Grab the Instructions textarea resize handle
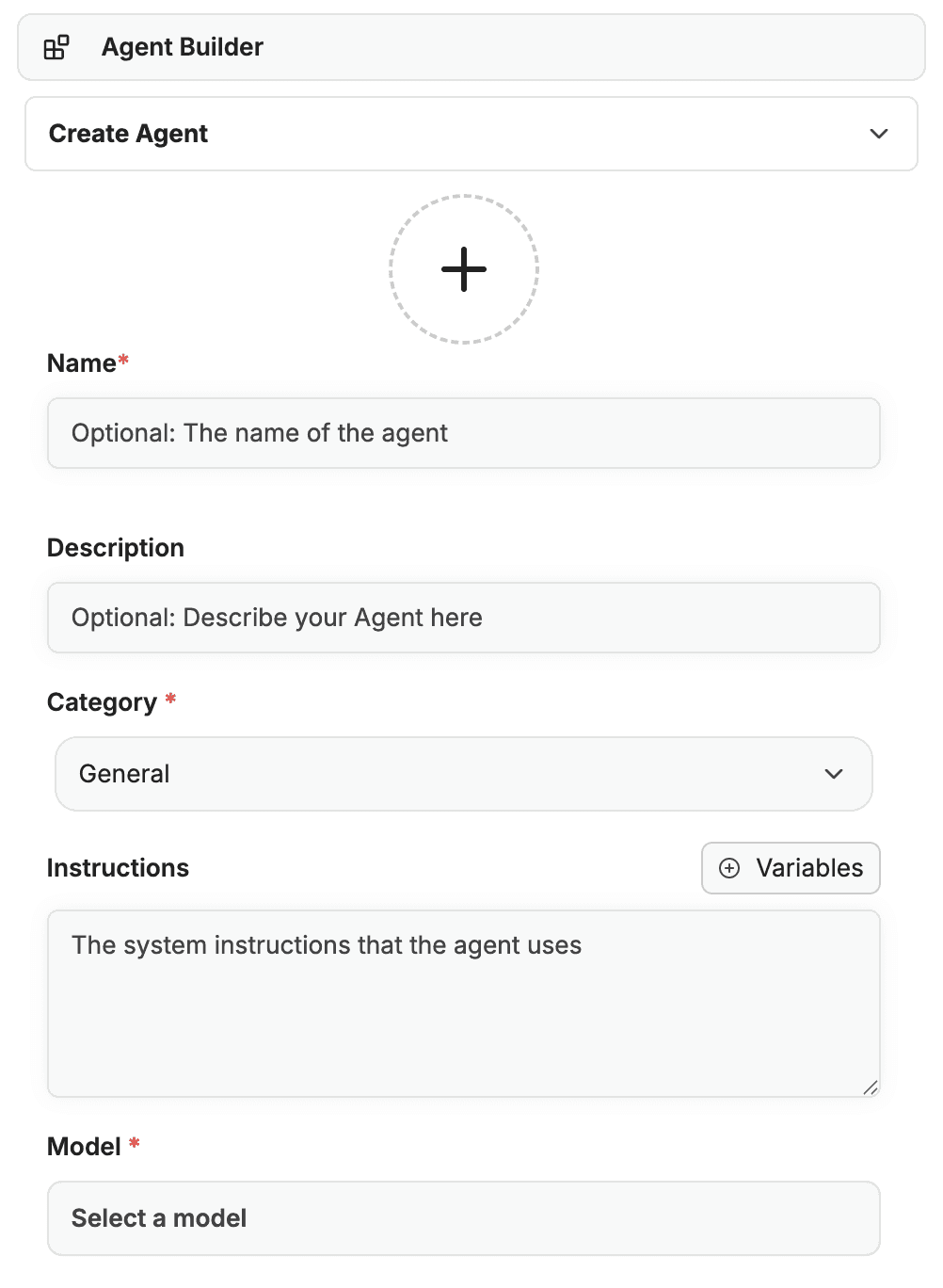 coord(871,1087)
